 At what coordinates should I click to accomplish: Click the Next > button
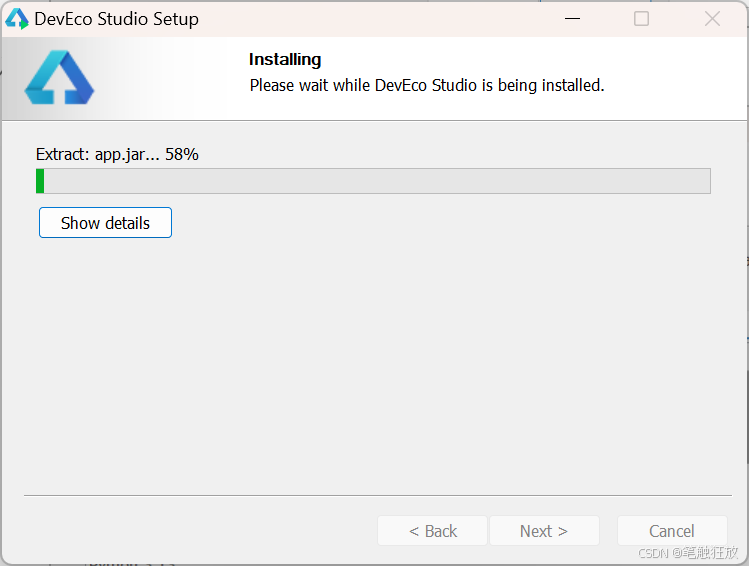pyautogui.click(x=544, y=531)
